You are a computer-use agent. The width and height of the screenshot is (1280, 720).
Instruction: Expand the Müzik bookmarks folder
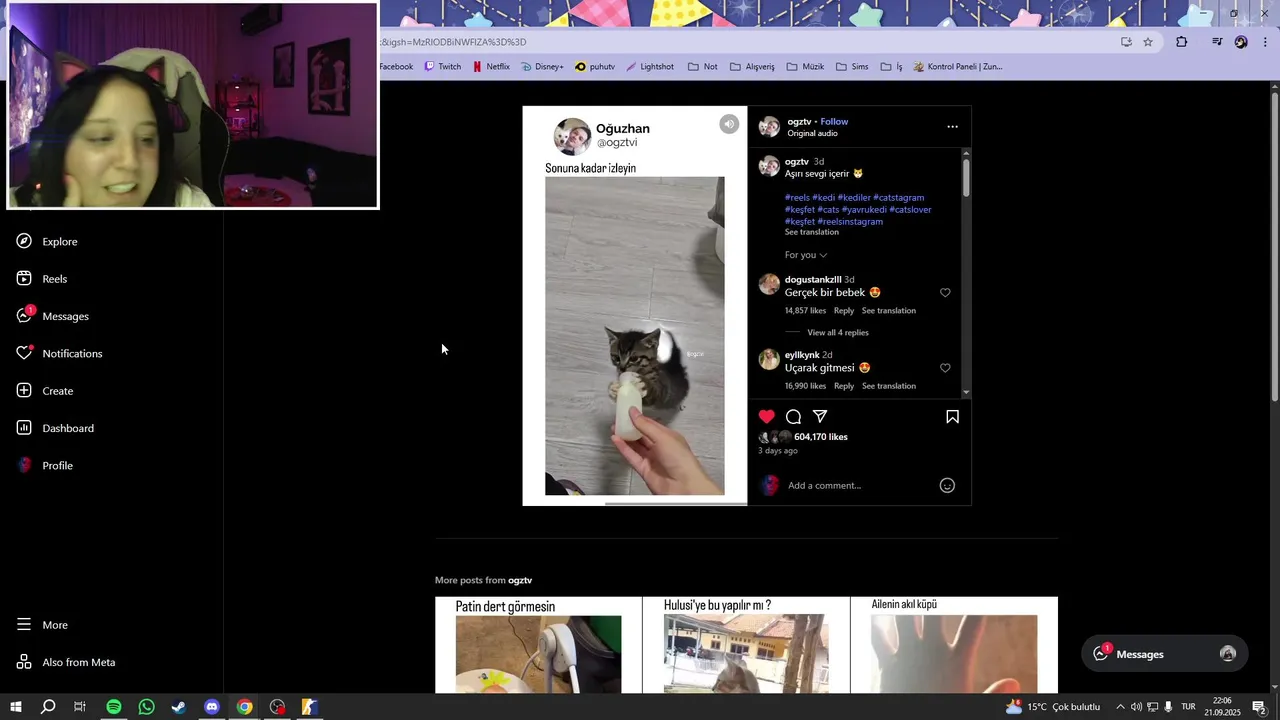[805, 67]
